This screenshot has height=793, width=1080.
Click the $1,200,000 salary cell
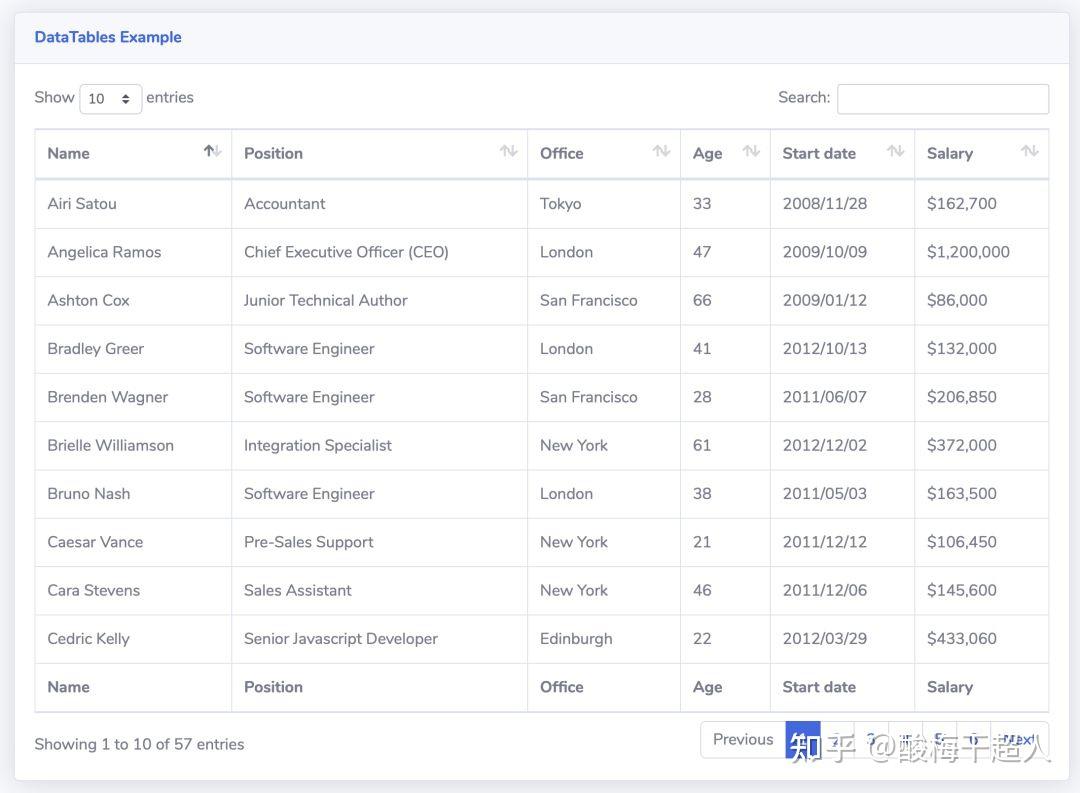point(968,252)
